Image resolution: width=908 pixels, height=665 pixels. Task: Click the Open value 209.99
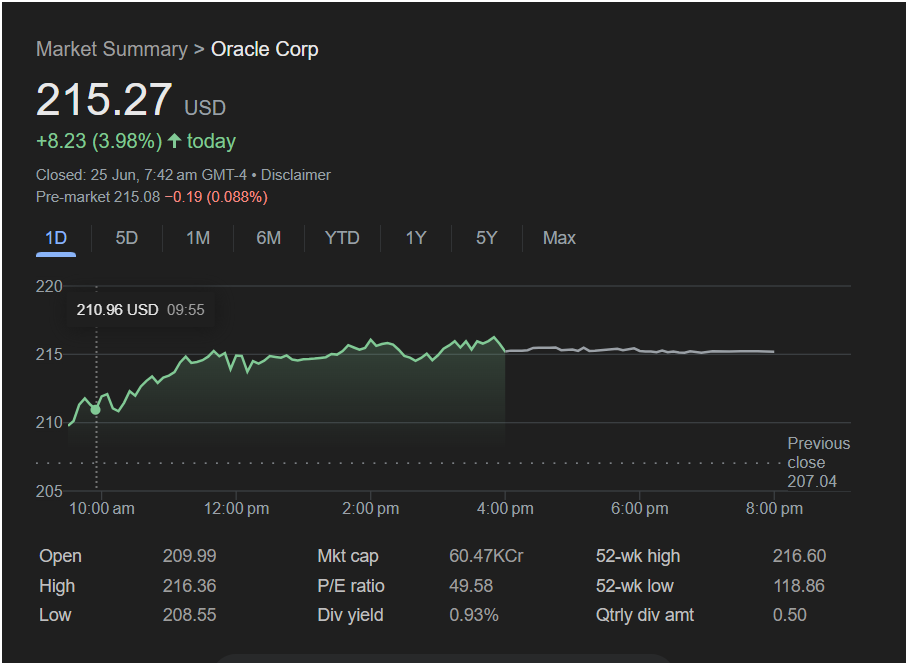click(x=189, y=556)
